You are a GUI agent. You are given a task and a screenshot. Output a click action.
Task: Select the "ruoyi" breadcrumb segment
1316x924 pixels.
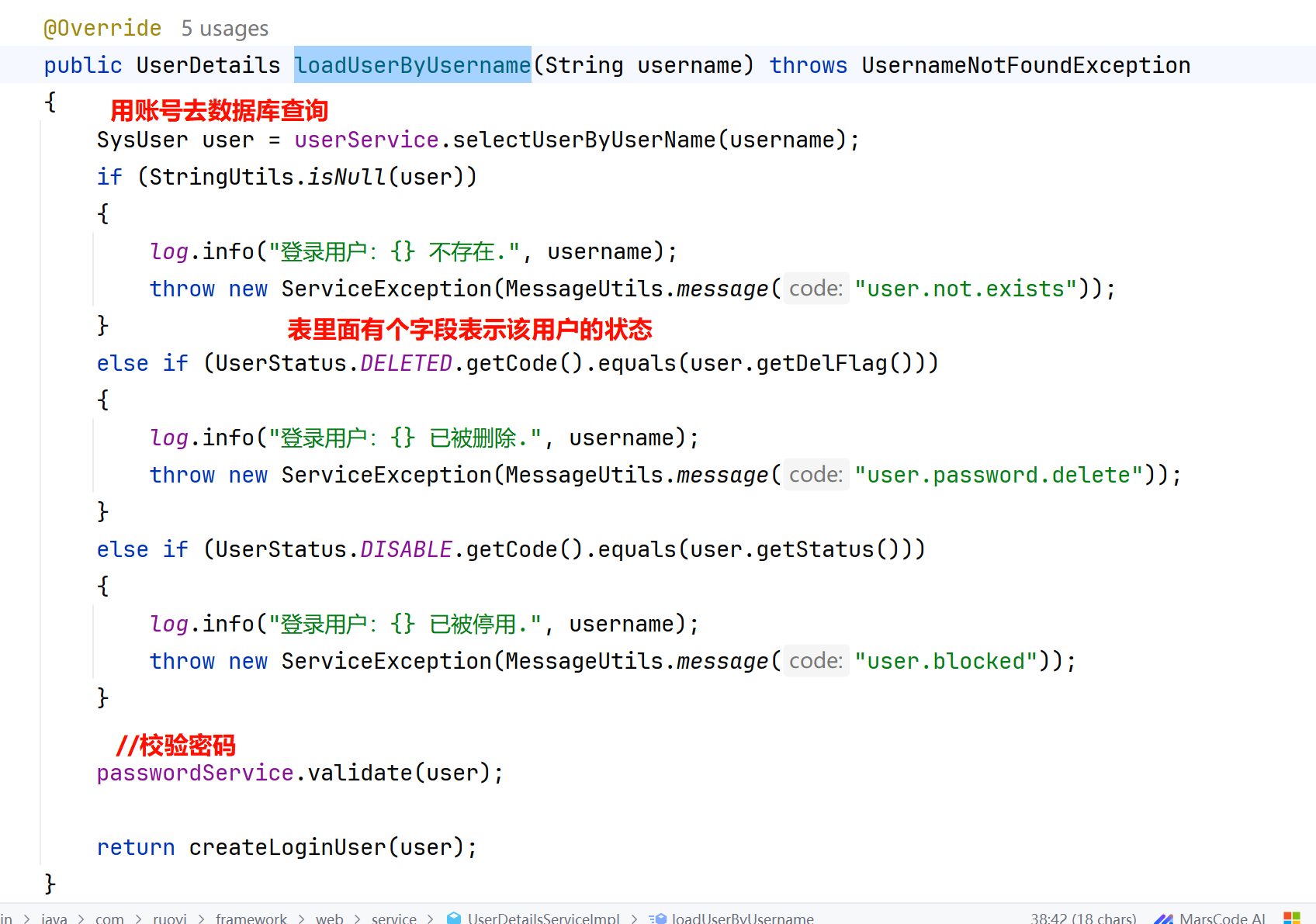pos(169,918)
